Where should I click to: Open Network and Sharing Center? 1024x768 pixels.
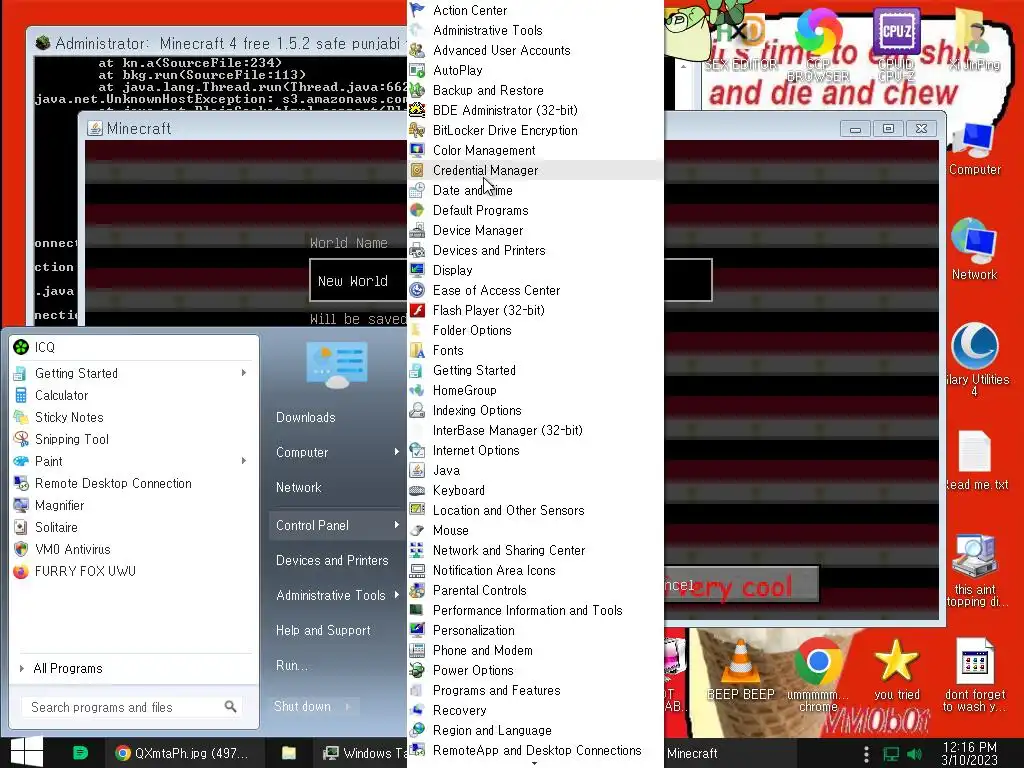tap(536, 551)
